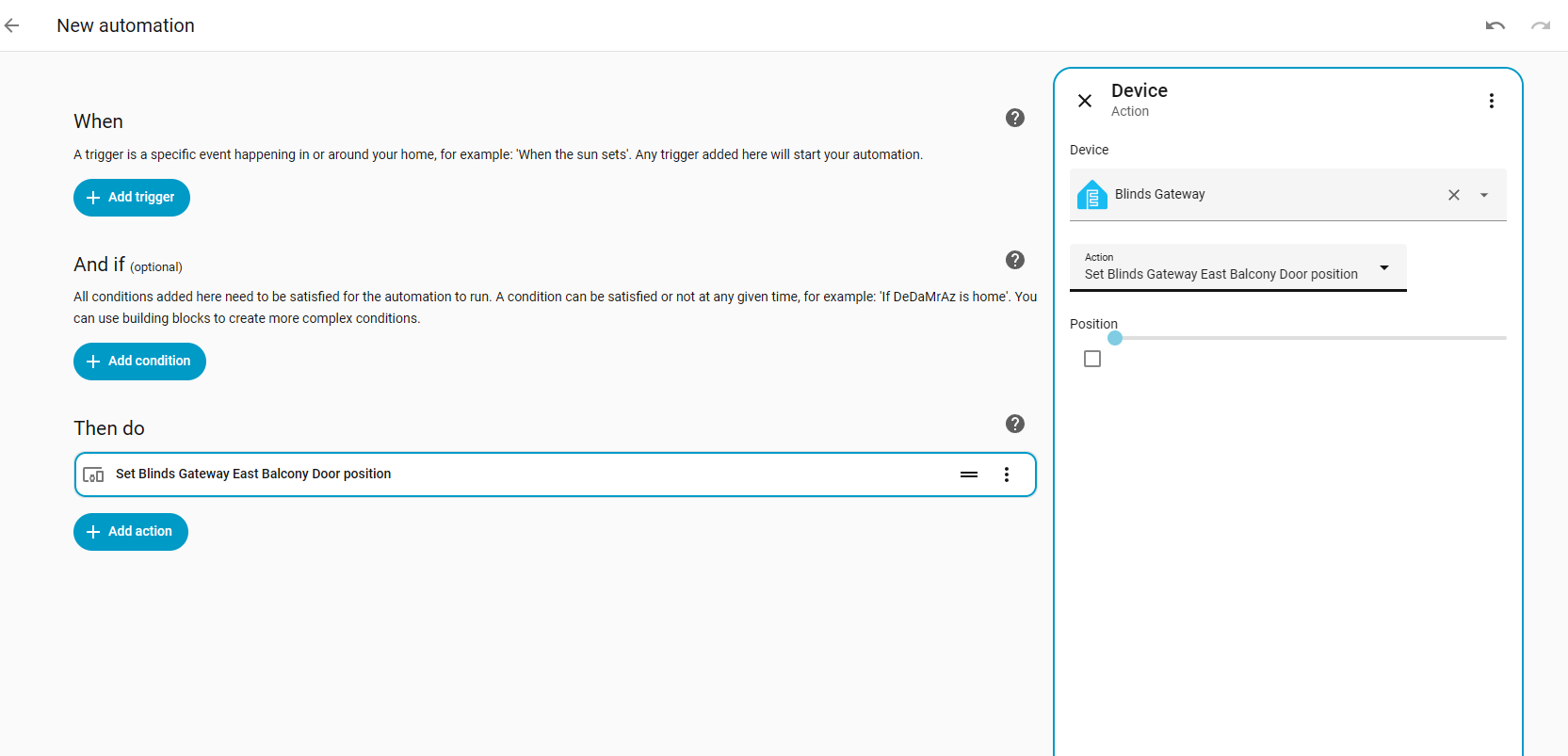This screenshot has height=756, width=1568.
Task: Open the Device panel overflow menu
Action: coord(1492,101)
